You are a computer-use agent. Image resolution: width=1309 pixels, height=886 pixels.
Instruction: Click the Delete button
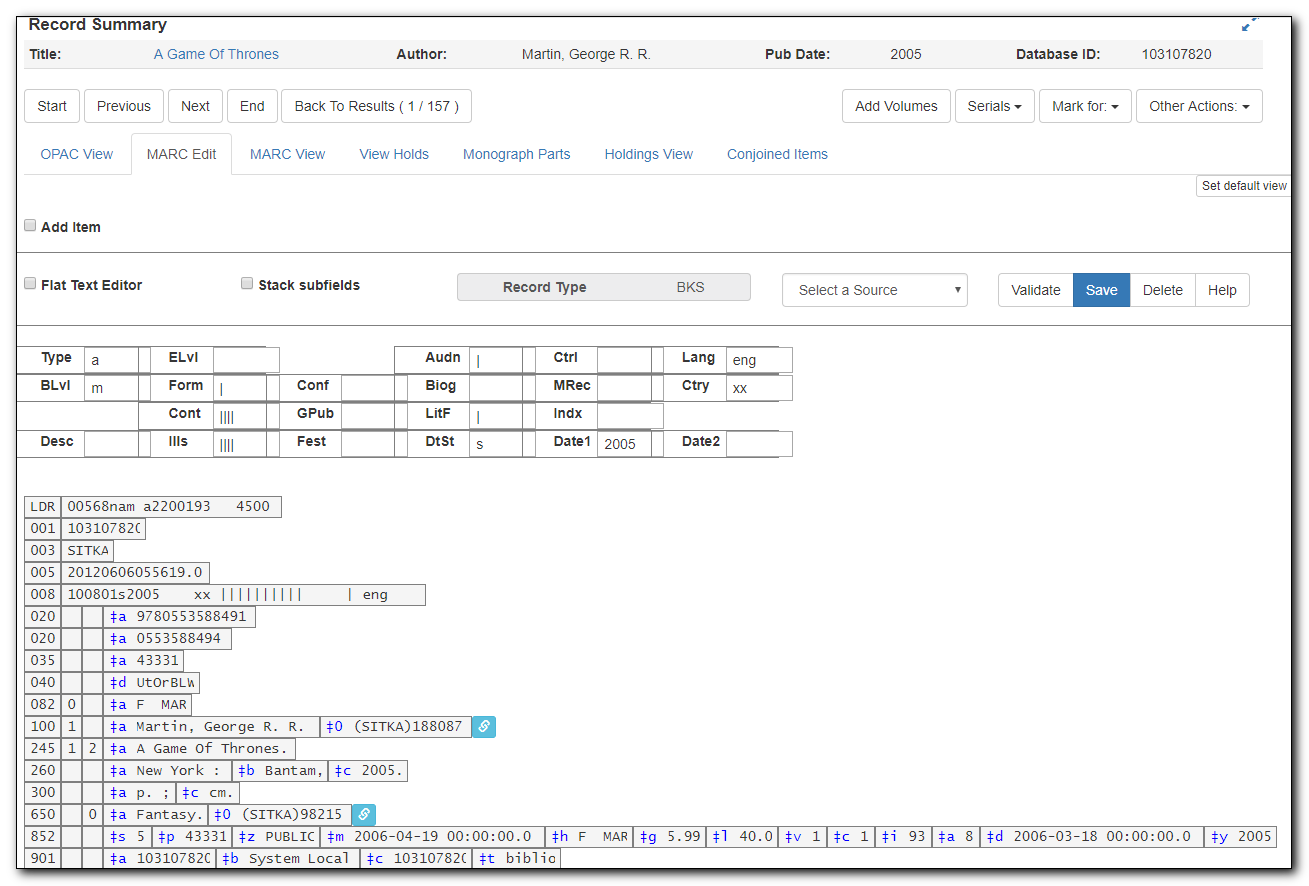click(1162, 290)
